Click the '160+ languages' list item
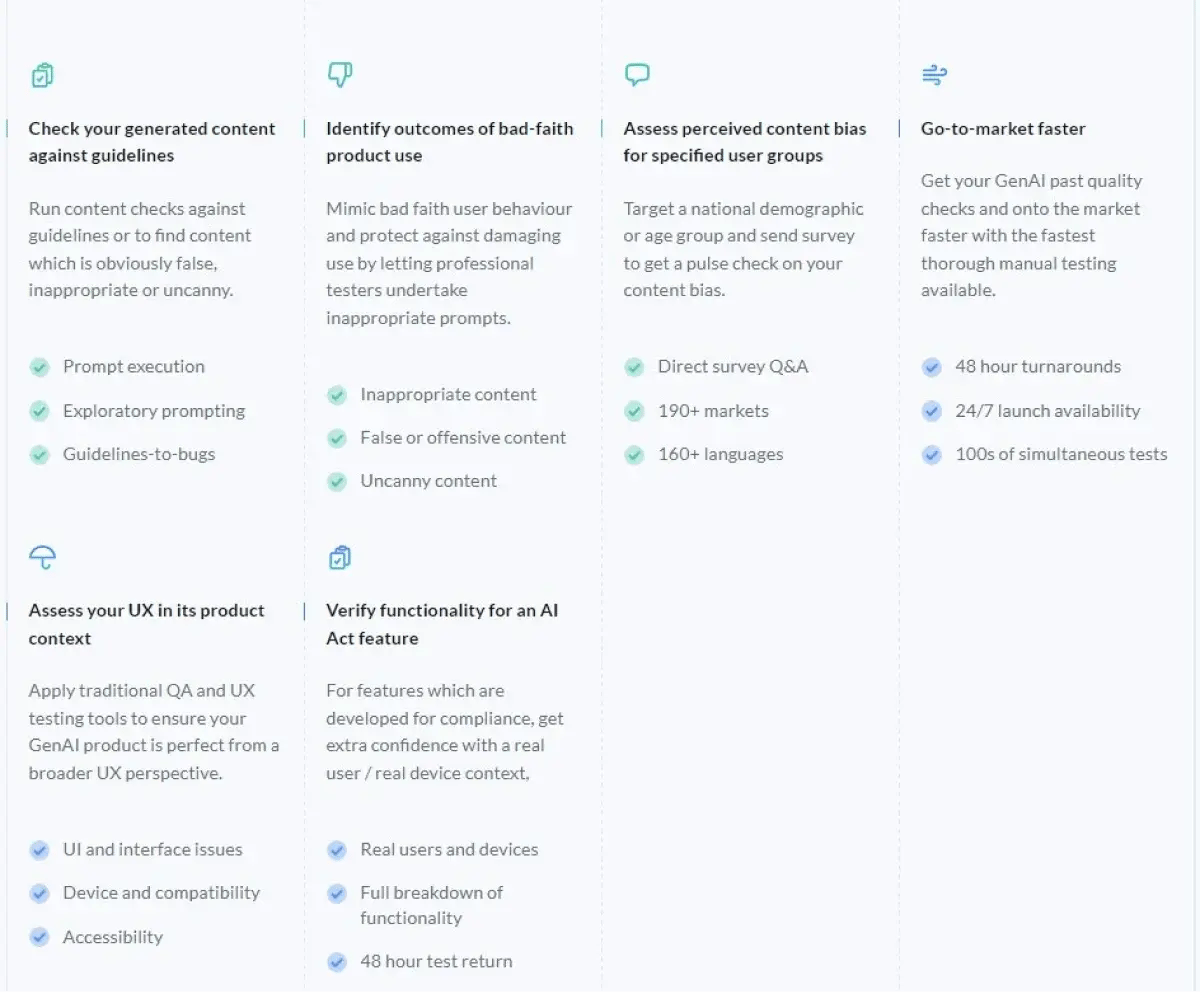Screen dimensions: 1200x992 point(720,454)
